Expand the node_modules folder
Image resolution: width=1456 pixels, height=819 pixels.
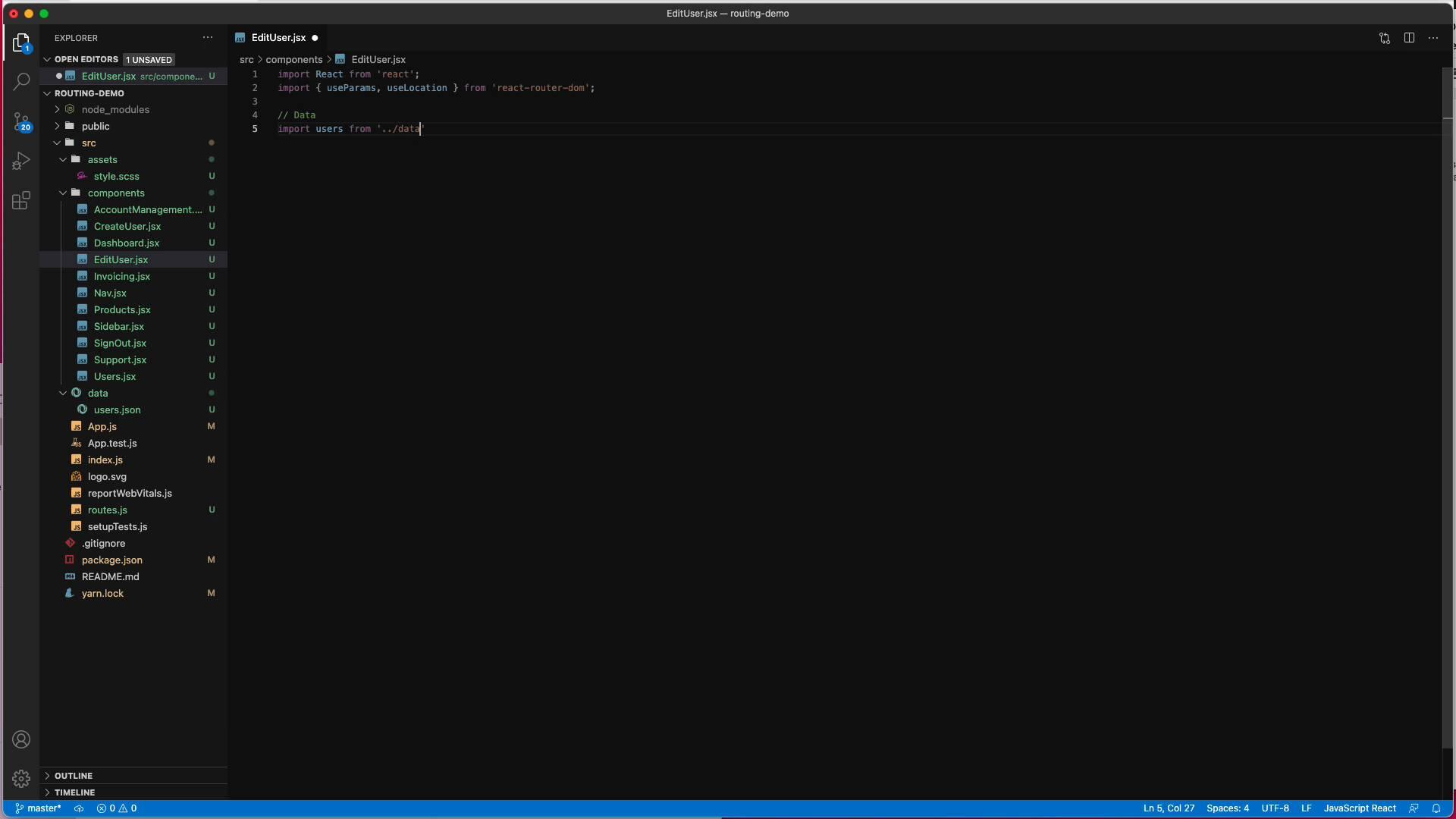click(x=57, y=109)
